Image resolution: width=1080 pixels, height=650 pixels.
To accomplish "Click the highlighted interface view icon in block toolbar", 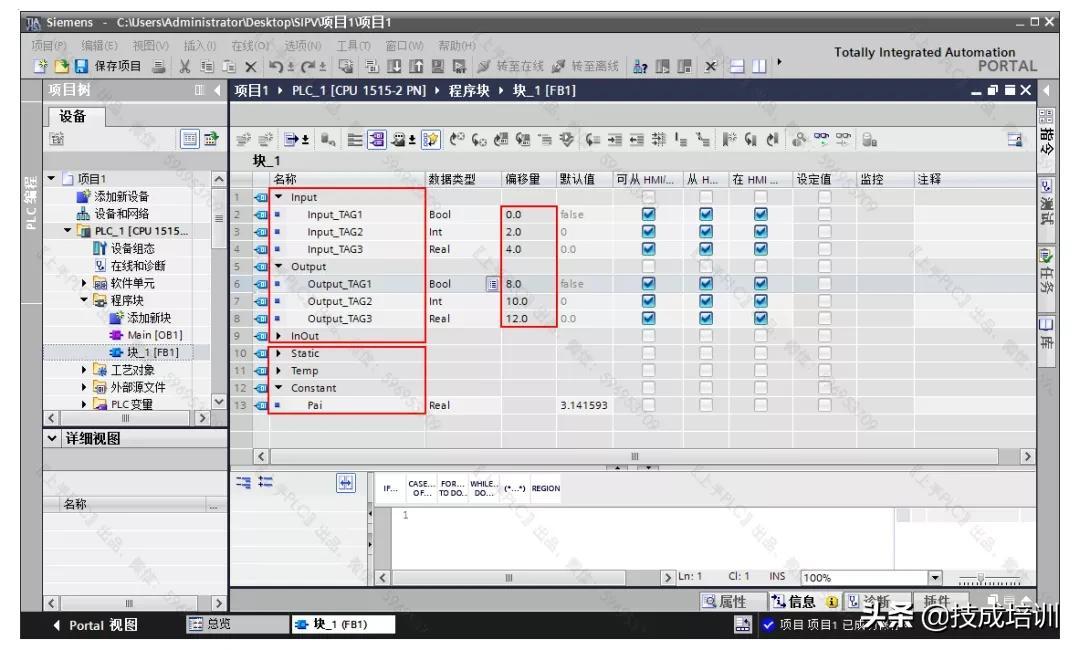I will pos(377,140).
